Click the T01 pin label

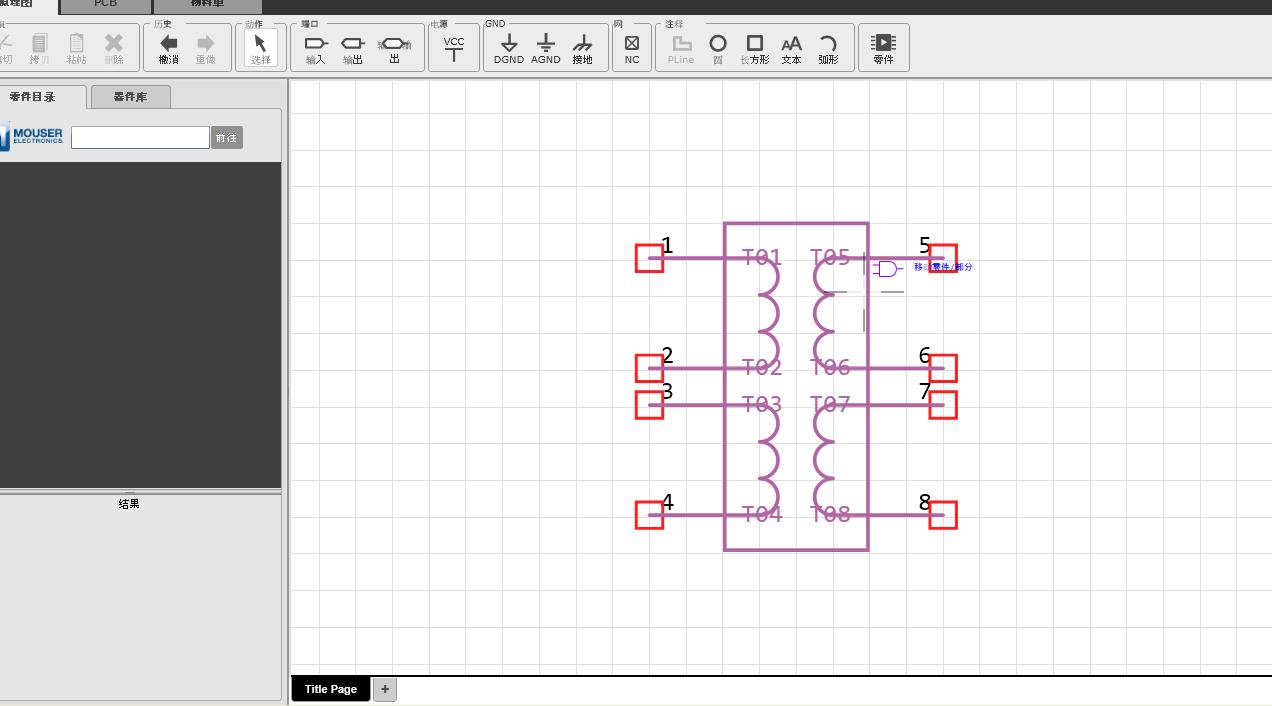pyautogui.click(x=762, y=258)
